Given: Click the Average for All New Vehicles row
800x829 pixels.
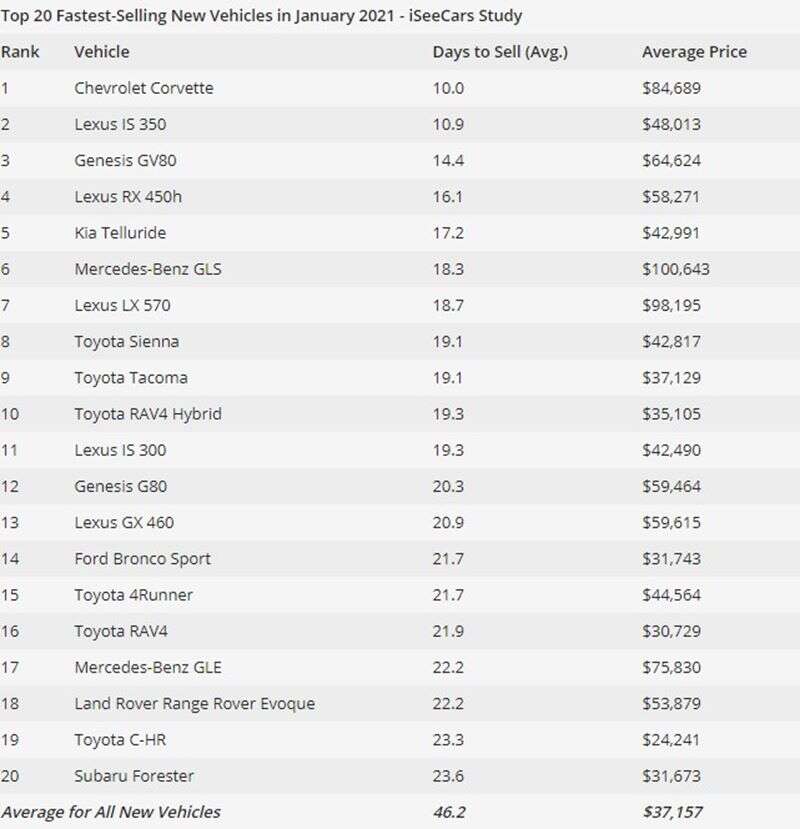Looking at the screenshot, I should [x=110, y=811].
